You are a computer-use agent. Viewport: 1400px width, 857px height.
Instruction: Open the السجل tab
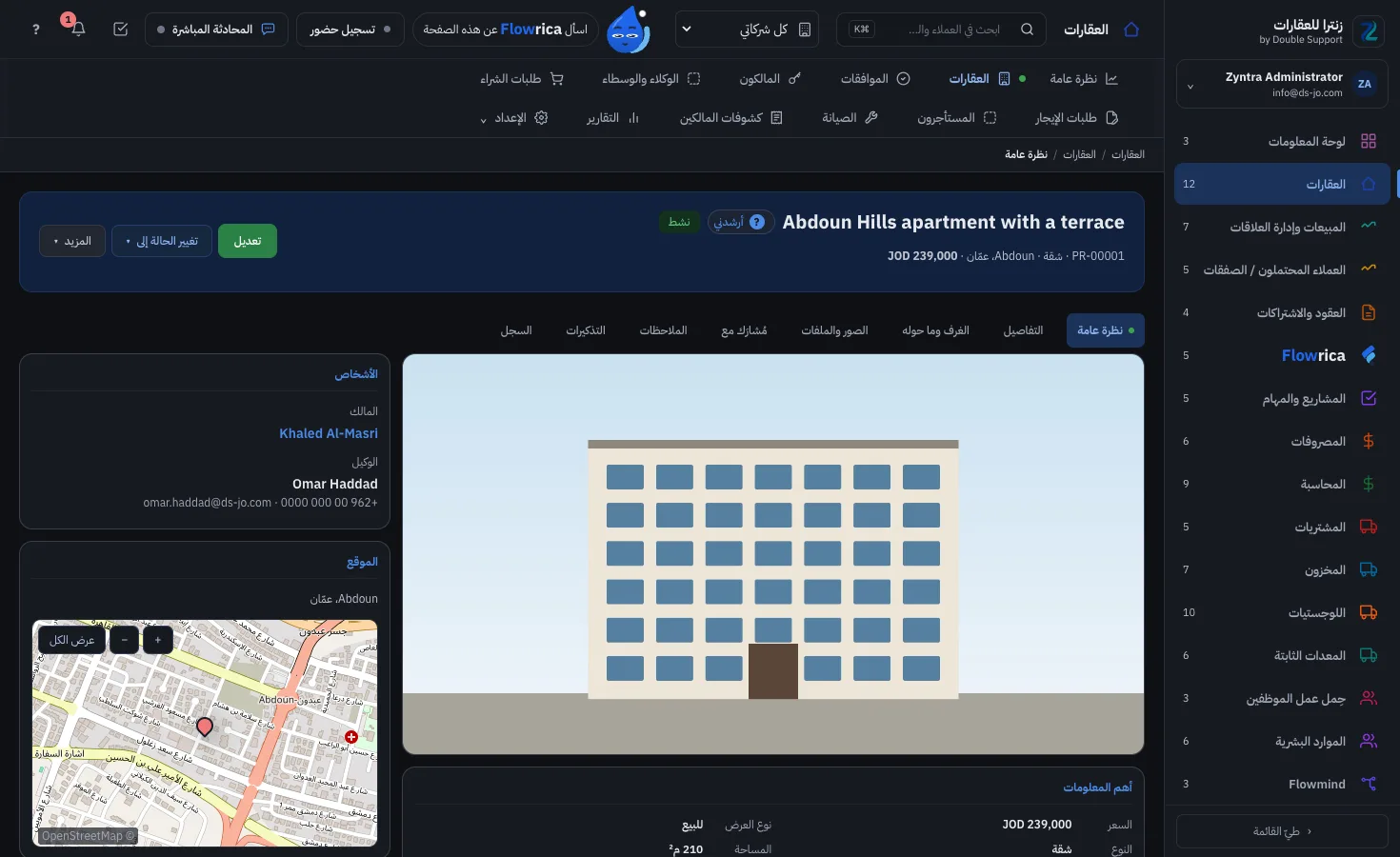[516, 330]
